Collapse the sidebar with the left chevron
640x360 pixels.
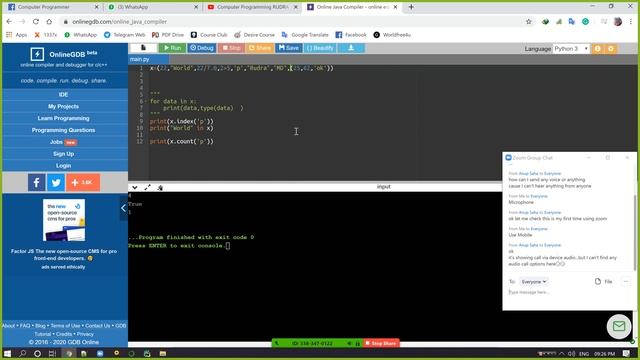[x=124, y=208]
